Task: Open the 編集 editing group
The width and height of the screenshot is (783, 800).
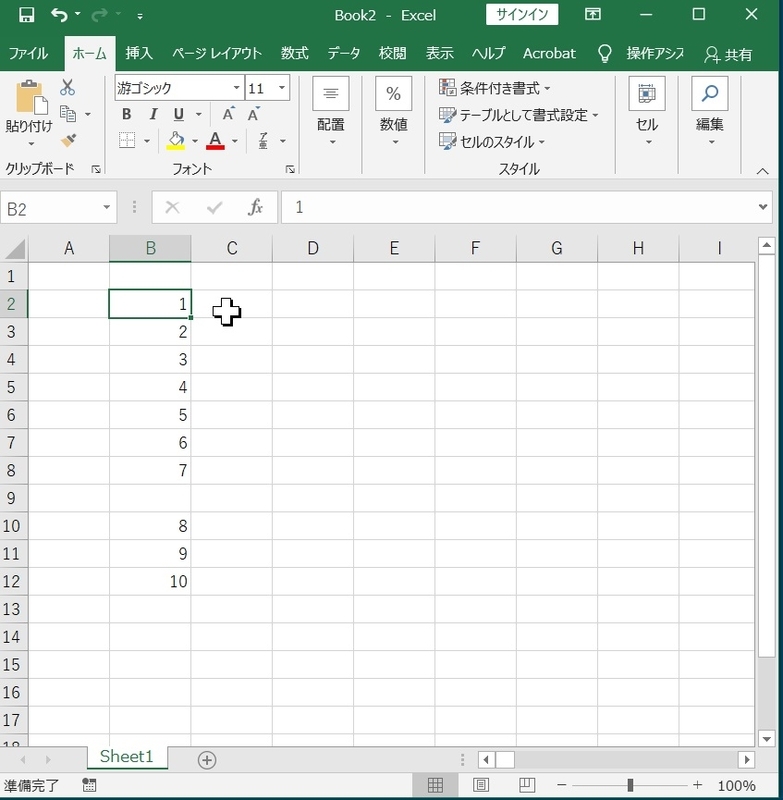Action: [x=710, y=111]
